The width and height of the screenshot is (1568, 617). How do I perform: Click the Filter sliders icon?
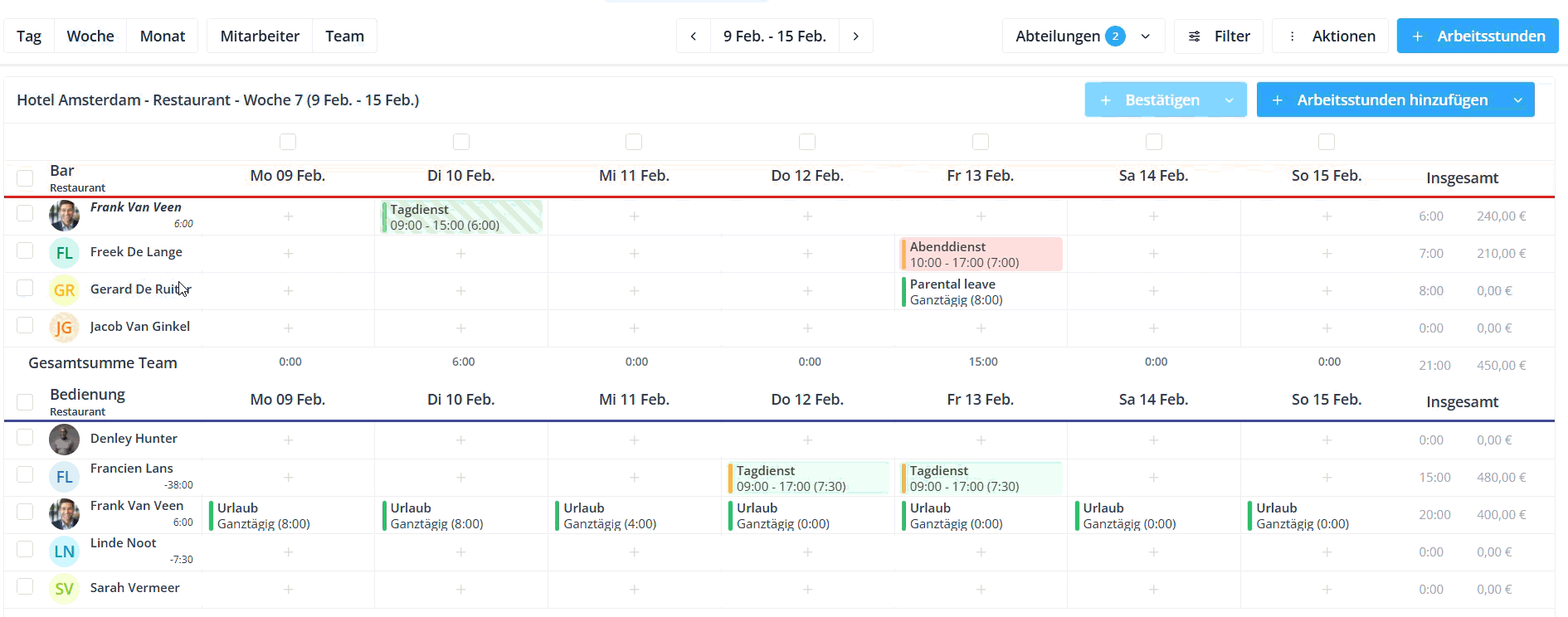1195,36
